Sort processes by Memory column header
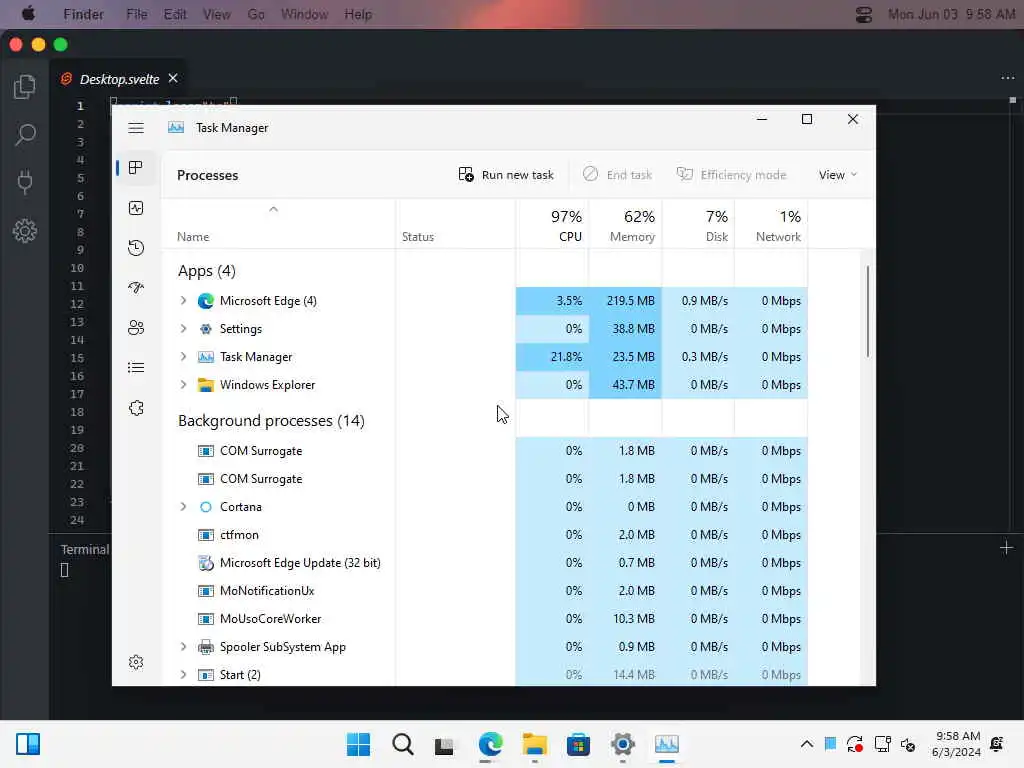 [626, 225]
